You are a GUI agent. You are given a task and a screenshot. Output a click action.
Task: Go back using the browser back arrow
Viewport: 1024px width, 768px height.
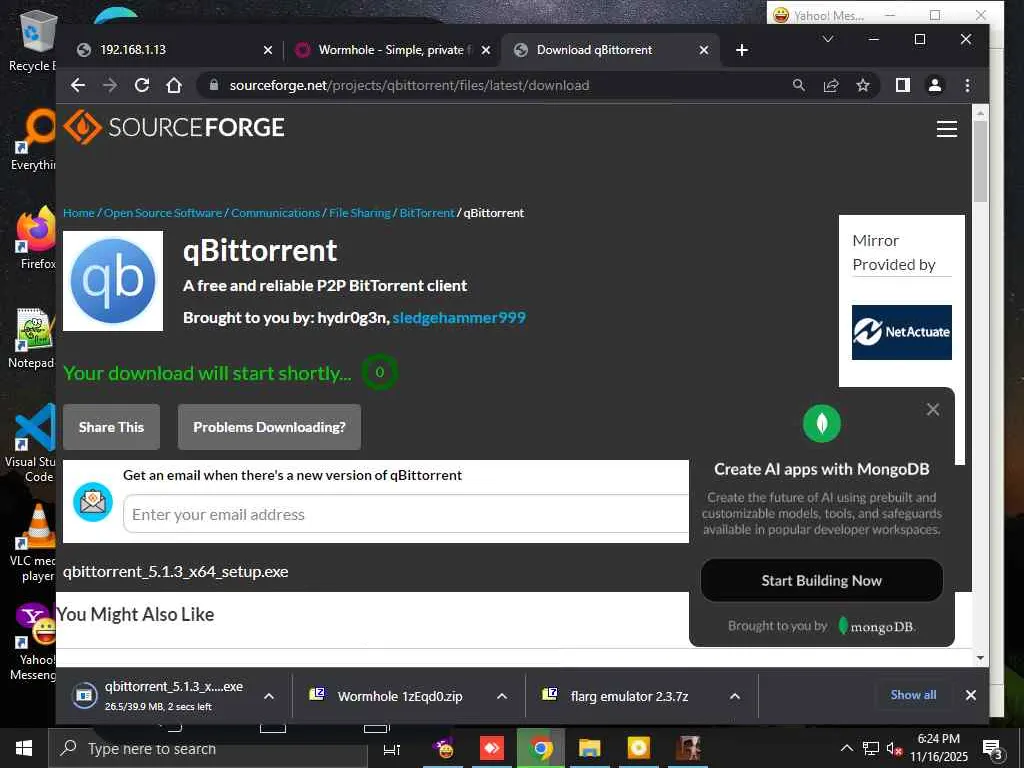[78, 85]
